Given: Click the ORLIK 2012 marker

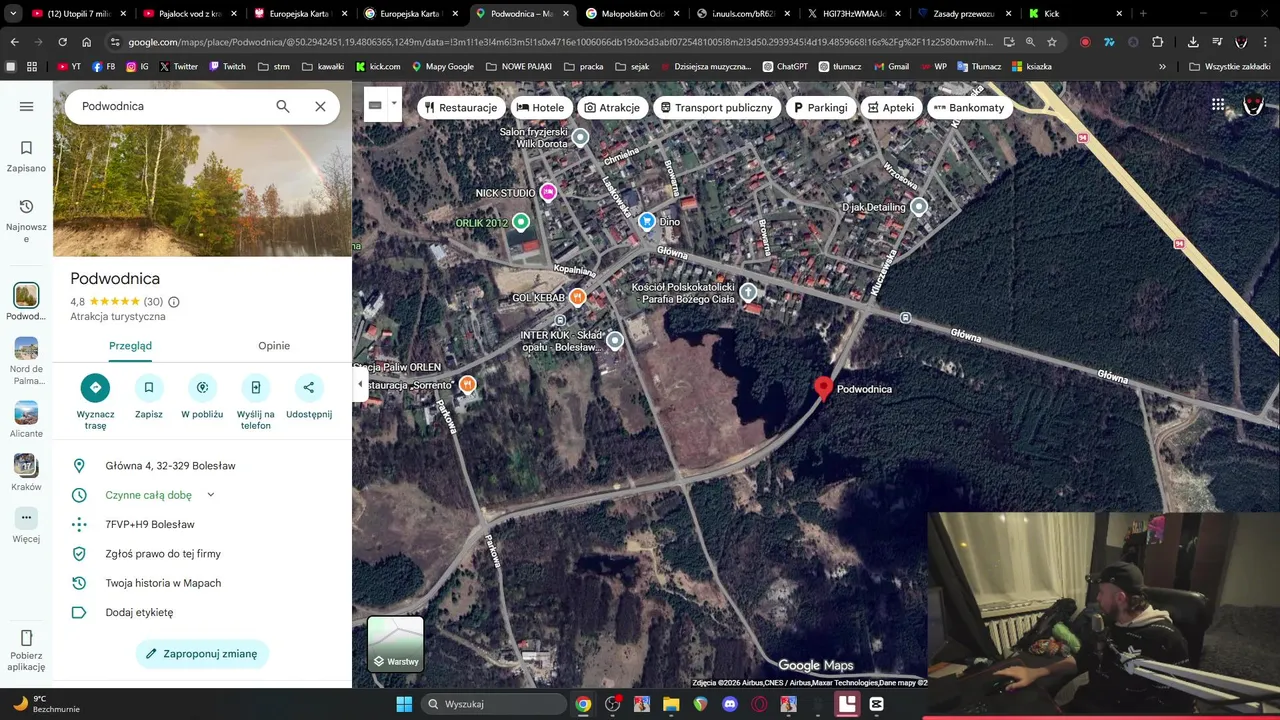Looking at the screenshot, I should click(x=520, y=222).
